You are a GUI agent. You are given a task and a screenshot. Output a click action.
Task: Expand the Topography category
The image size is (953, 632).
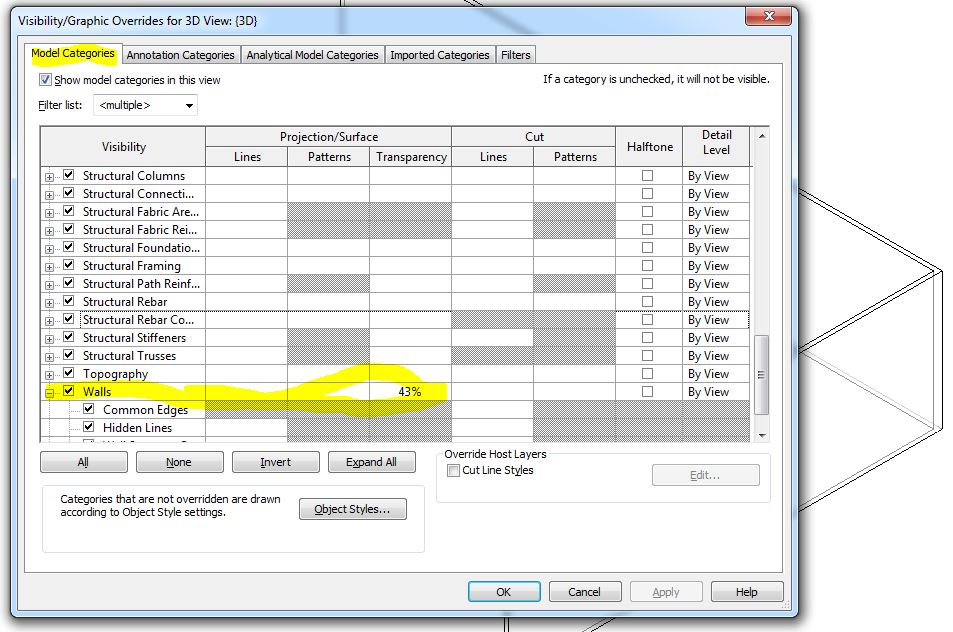point(49,376)
